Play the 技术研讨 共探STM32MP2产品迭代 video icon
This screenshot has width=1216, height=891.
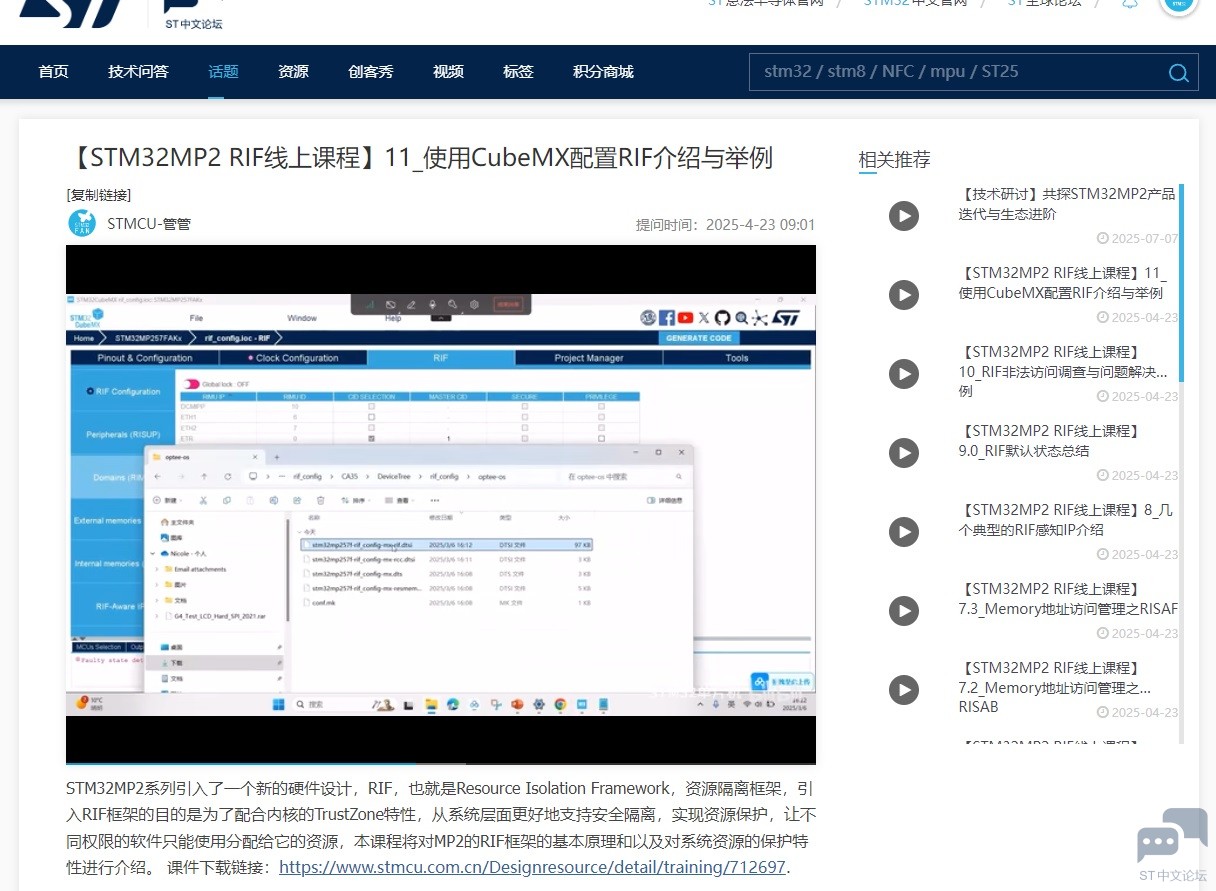click(x=904, y=215)
